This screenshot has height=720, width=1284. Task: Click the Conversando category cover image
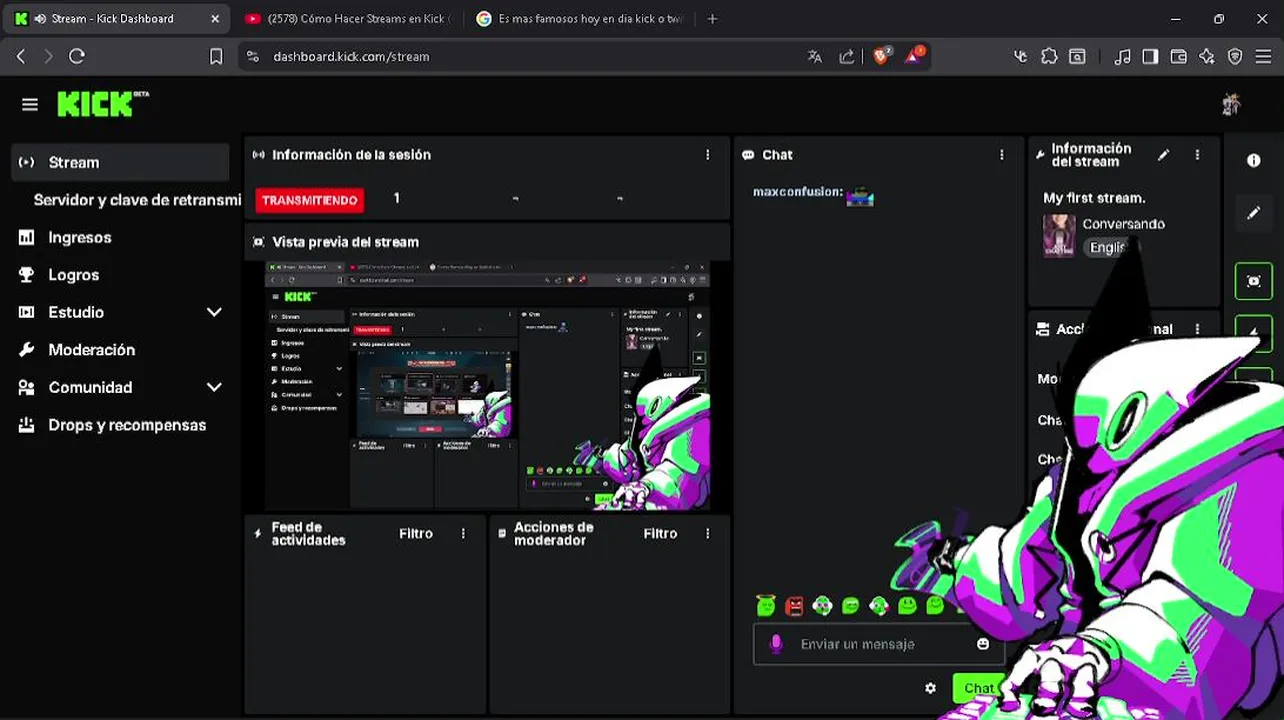[x=1059, y=236]
